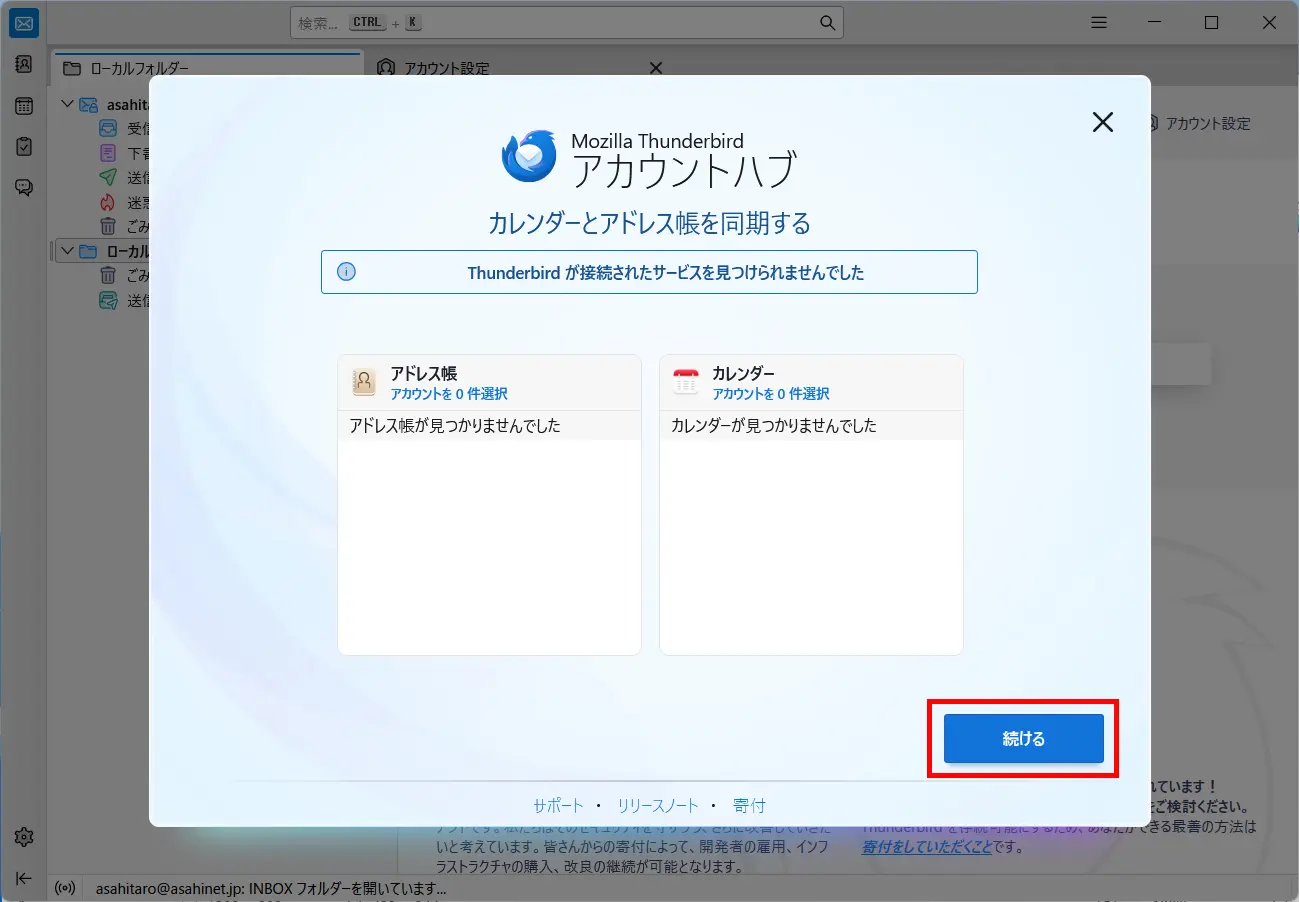Open the サポート link
Screen dimensions: 1300x902
pos(557,805)
